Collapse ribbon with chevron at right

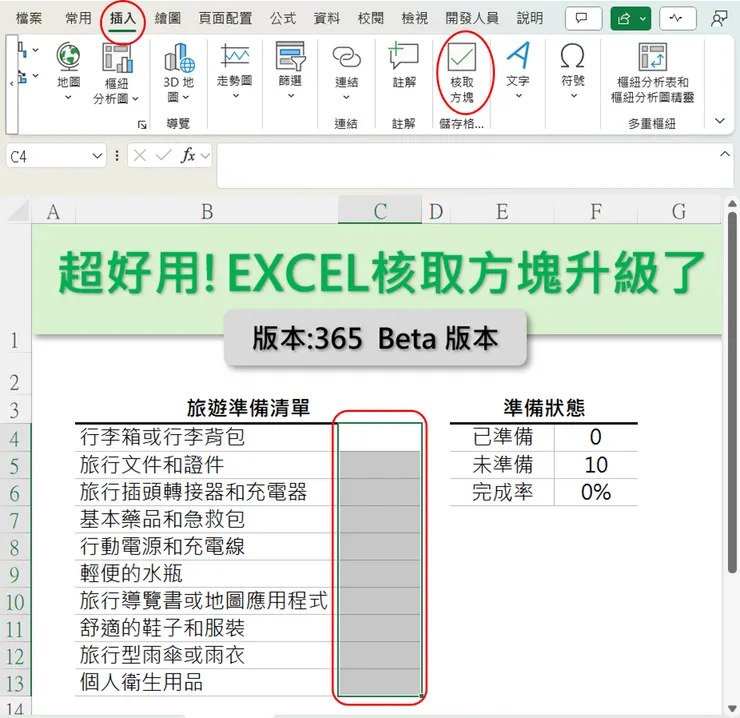click(720, 121)
